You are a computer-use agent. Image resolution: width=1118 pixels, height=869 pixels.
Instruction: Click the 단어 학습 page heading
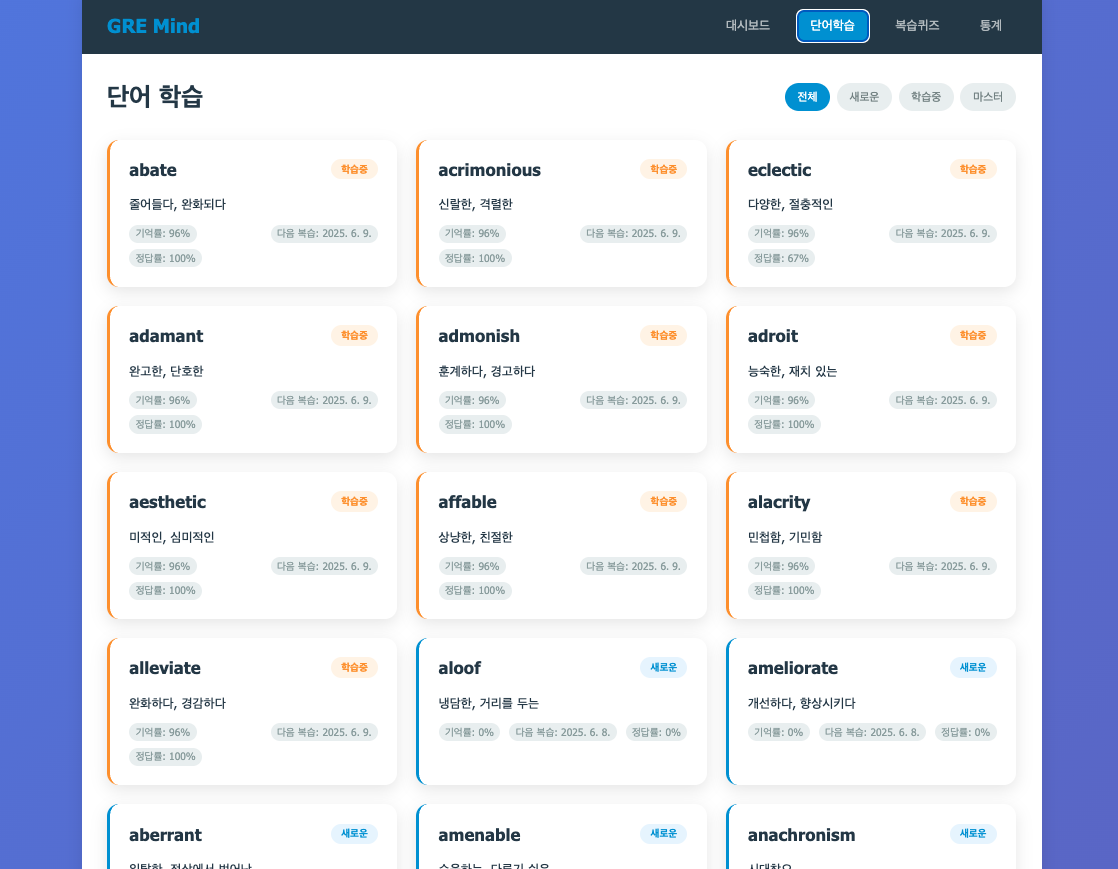(x=155, y=96)
